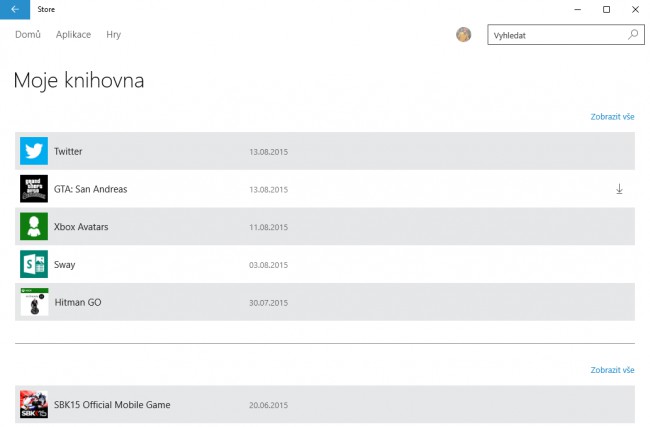Click the Sway app icon
Image resolution: width=650 pixels, height=427 pixels.
coord(34,264)
